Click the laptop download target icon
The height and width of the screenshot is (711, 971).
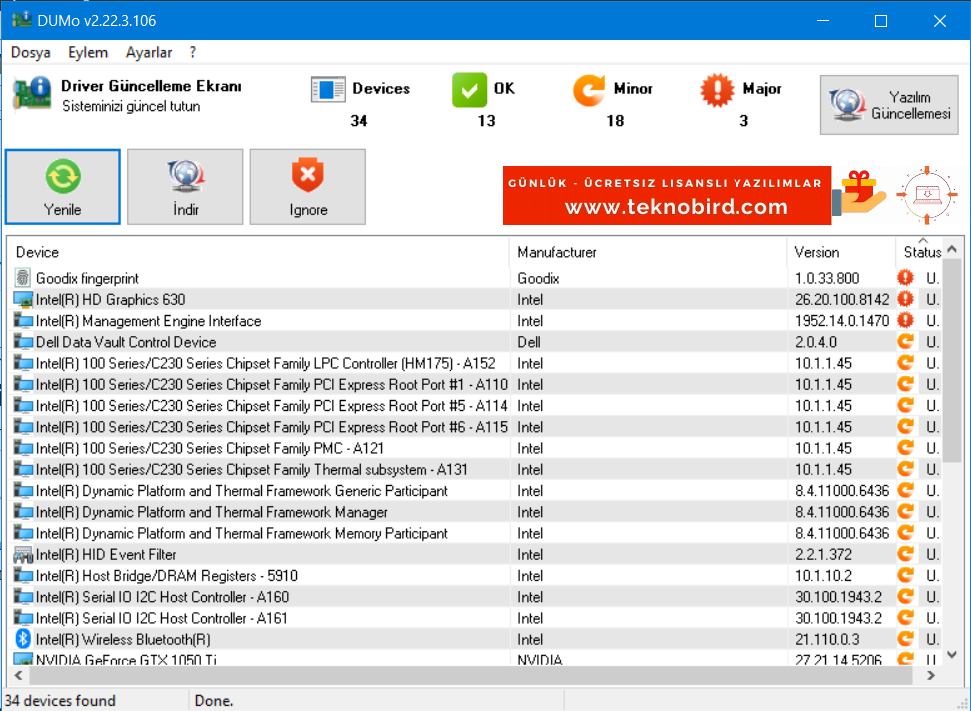(926, 195)
